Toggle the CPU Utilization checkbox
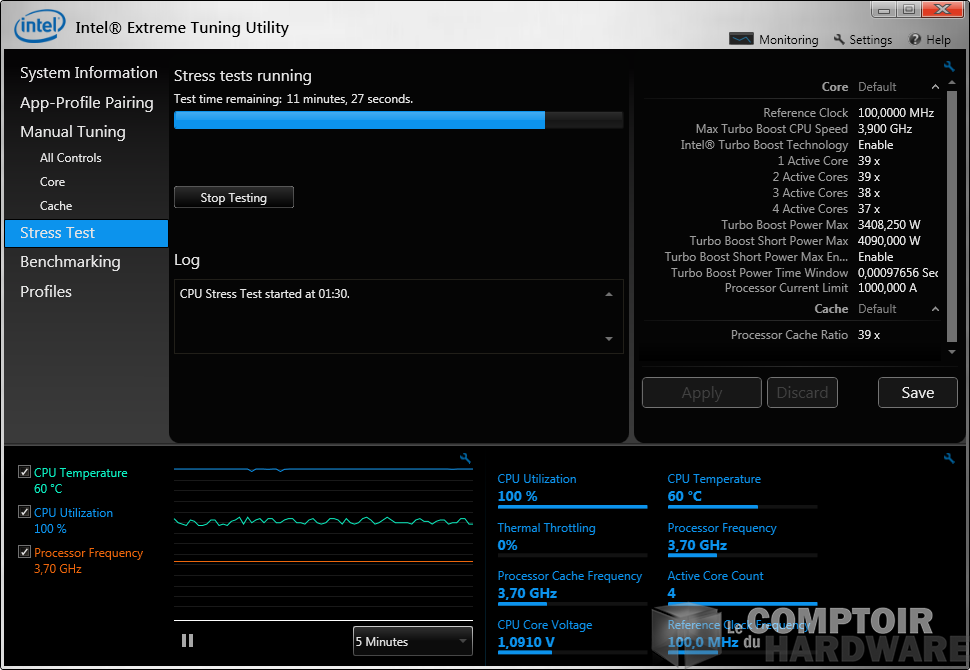The width and height of the screenshot is (970, 670). pos(25,513)
